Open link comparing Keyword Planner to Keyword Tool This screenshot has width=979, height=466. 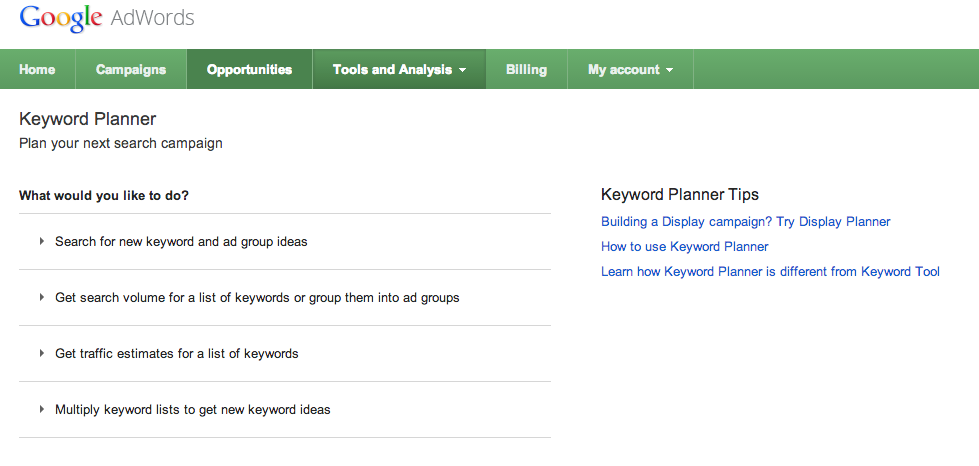(770, 271)
